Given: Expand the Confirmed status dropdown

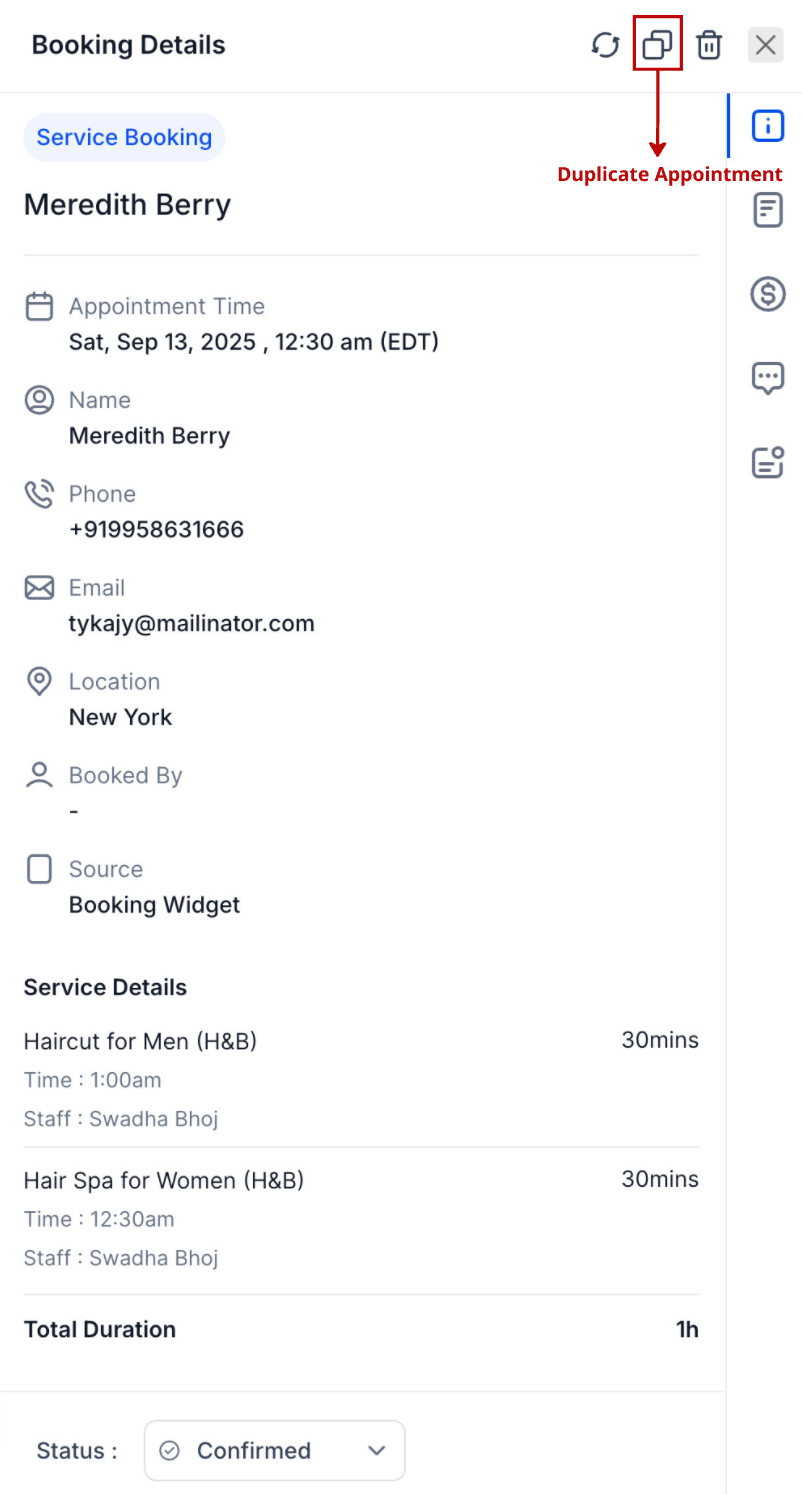Looking at the screenshot, I should coord(275,1450).
